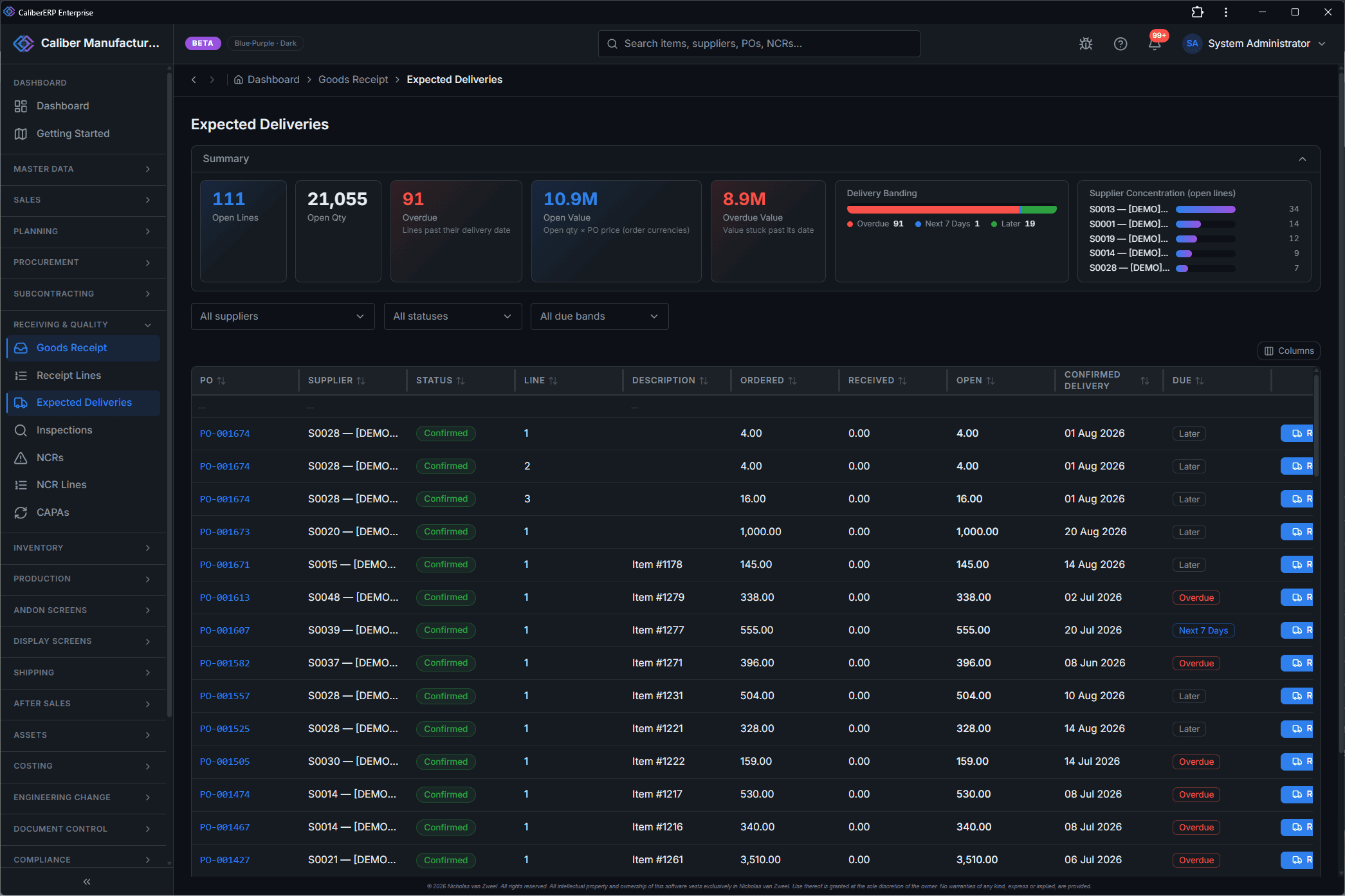
Task: Sort by the Description column icon
Action: (x=704, y=381)
